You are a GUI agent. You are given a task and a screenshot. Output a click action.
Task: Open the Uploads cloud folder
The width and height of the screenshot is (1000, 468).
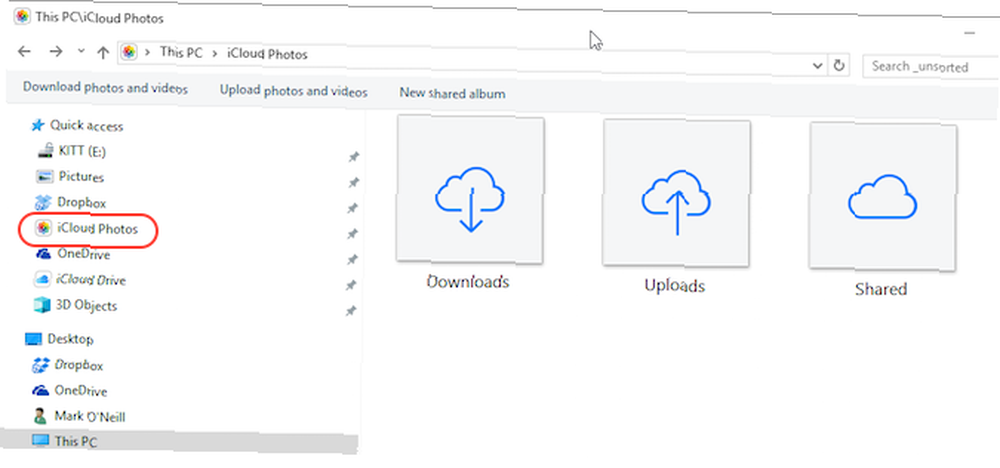pyautogui.click(x=676, y=193)
